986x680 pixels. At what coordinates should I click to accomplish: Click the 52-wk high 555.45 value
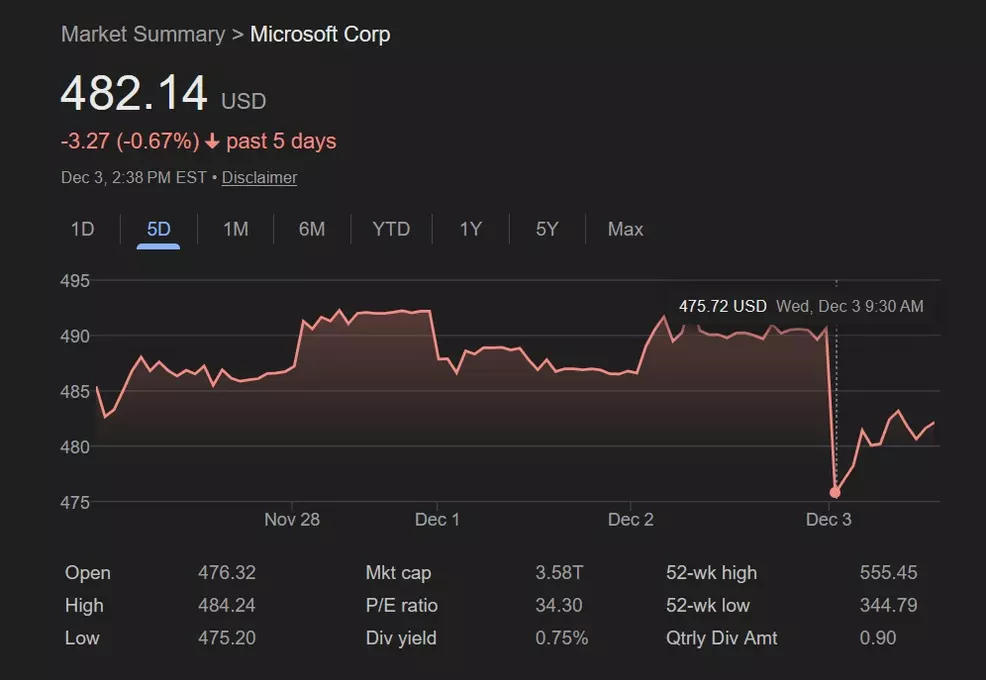pyautogui.click(x=888, y=572)
